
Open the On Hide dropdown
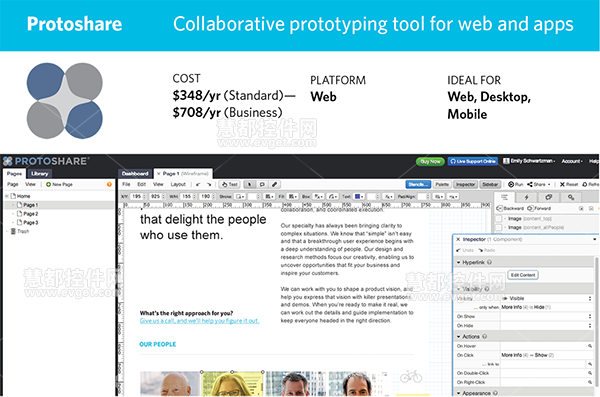coord(546,326)
